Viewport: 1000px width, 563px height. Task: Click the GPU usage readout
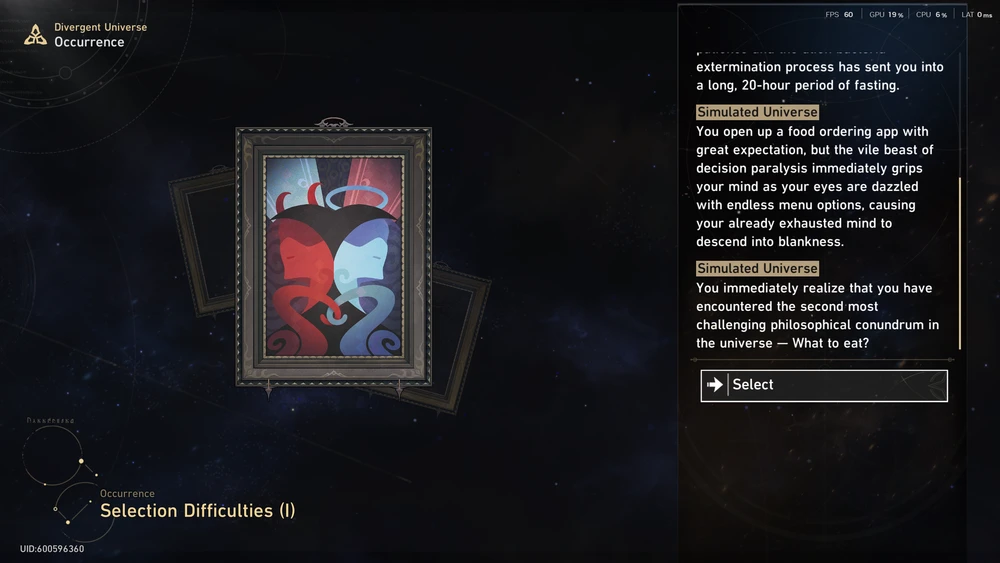pyautogui.click(x=886, y=15)
